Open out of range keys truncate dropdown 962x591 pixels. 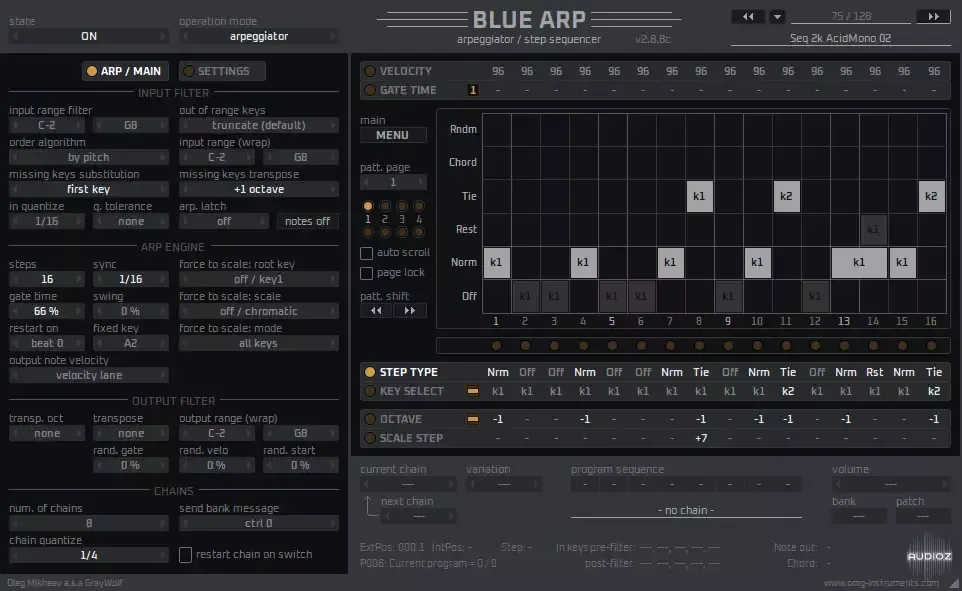point(259,125)
